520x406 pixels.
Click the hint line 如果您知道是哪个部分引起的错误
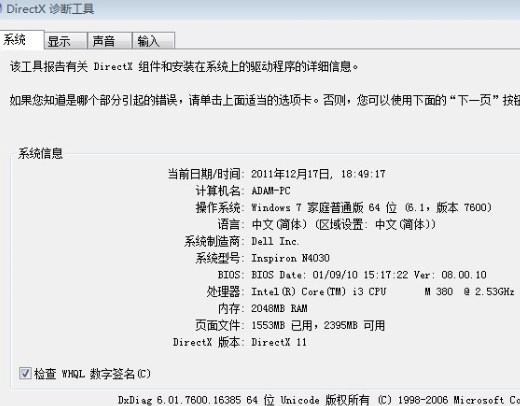[x=265, y=100]
